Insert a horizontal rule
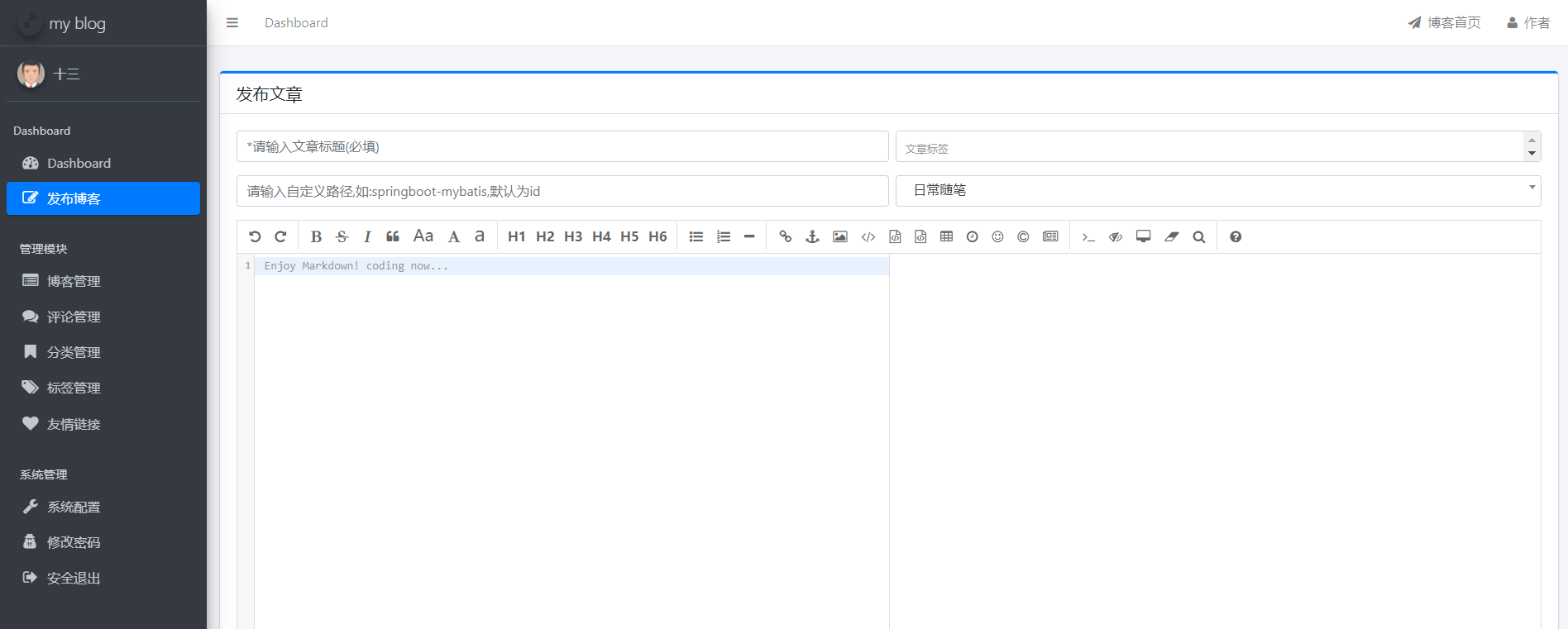1568x629 pixels. coord(749,236)
